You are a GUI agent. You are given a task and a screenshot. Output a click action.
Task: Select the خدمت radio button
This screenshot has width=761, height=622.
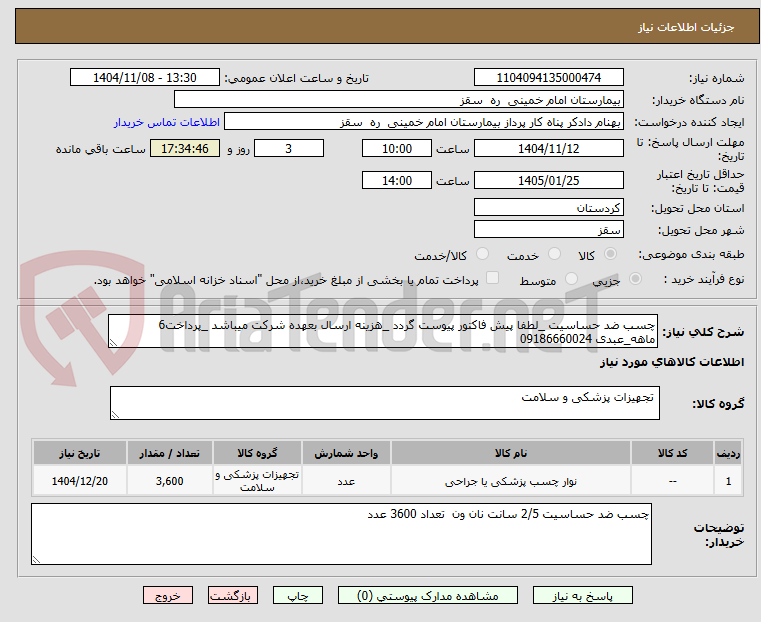coord(554,254)
